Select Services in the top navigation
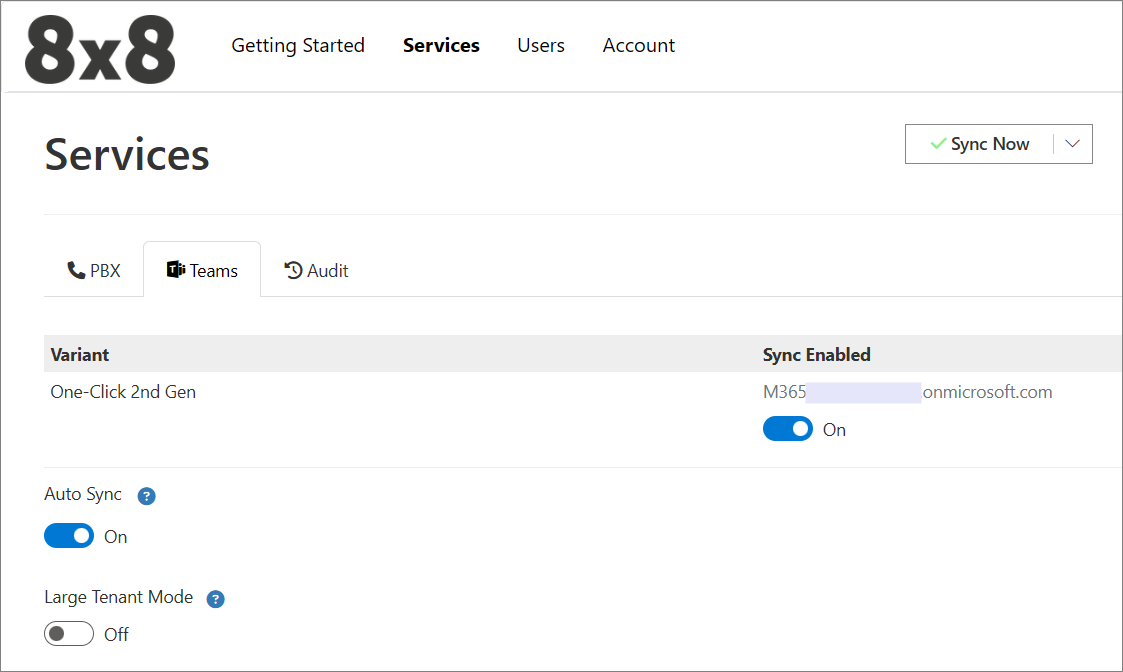 pyautogui.click(x=441, y=45)
